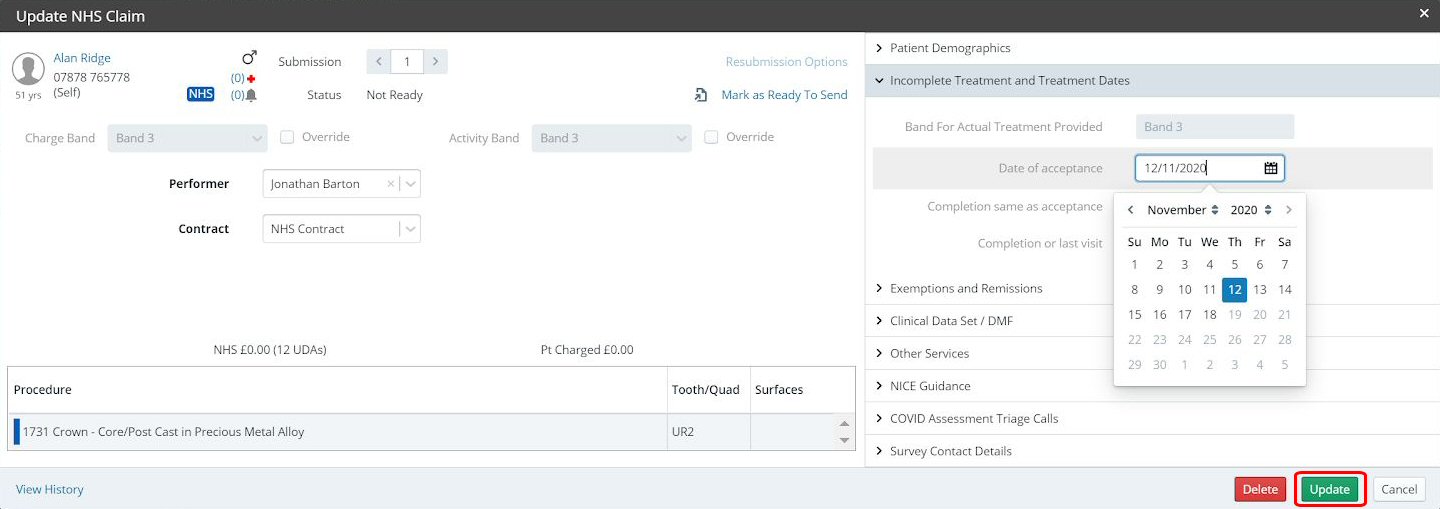Screen dimensions: 1440x509
Task: Advance to next month in the calendar
Action: [1289, 210]
